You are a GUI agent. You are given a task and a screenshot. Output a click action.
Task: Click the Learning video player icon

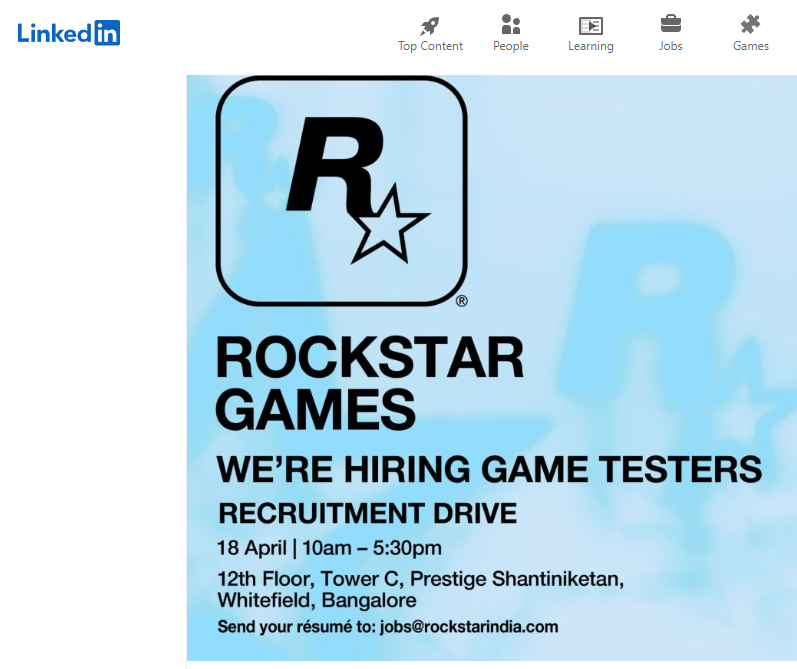tap(590, 25)
